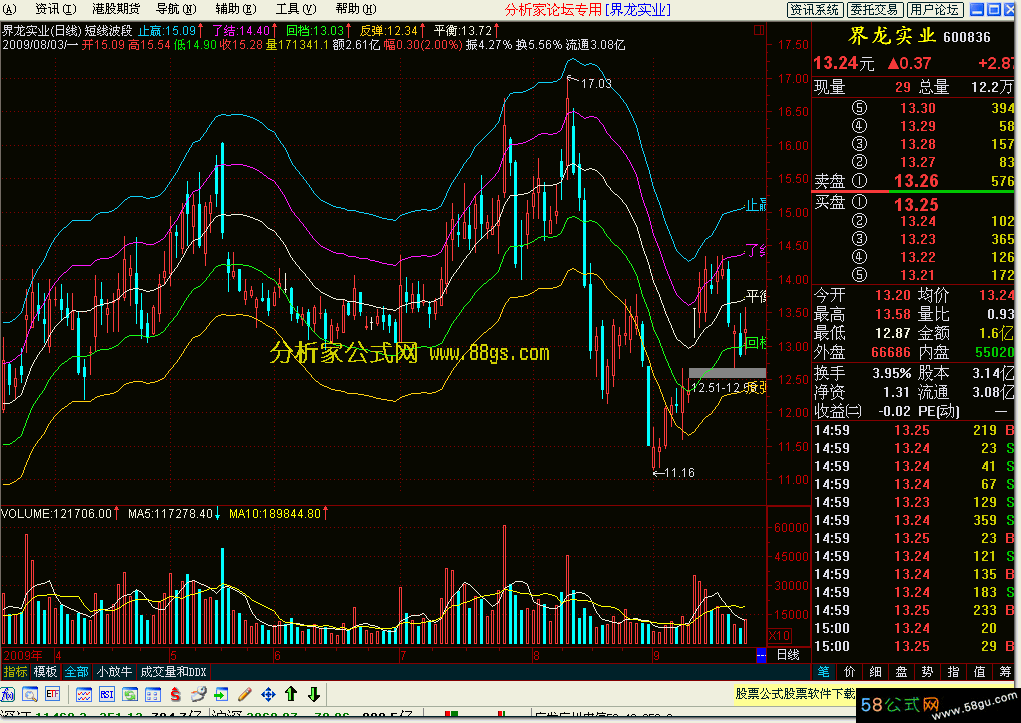The height and width of the screenshot is (723, 1021).
Task: Click the 分析家论坛专用 title text
Action: (x=553, y=9)
